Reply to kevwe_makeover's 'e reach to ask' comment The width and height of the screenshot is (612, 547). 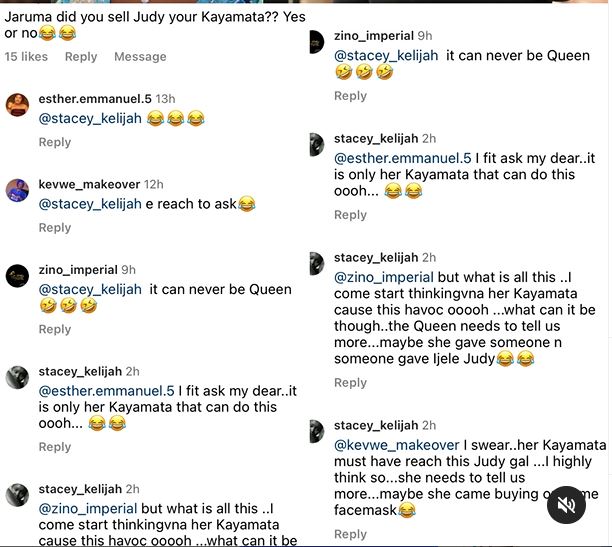[55, 228]
